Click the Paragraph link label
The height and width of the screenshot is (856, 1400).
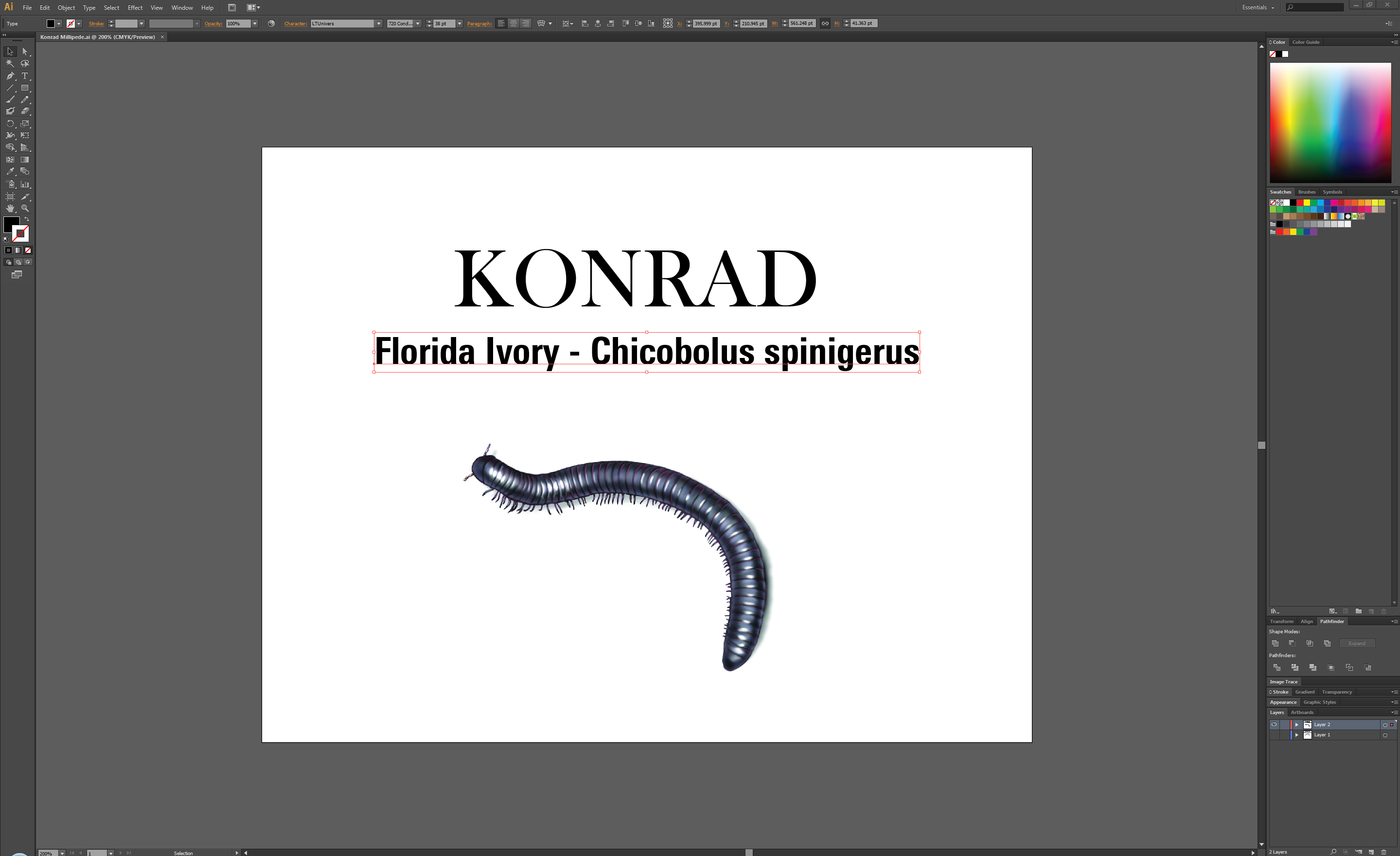479,23
